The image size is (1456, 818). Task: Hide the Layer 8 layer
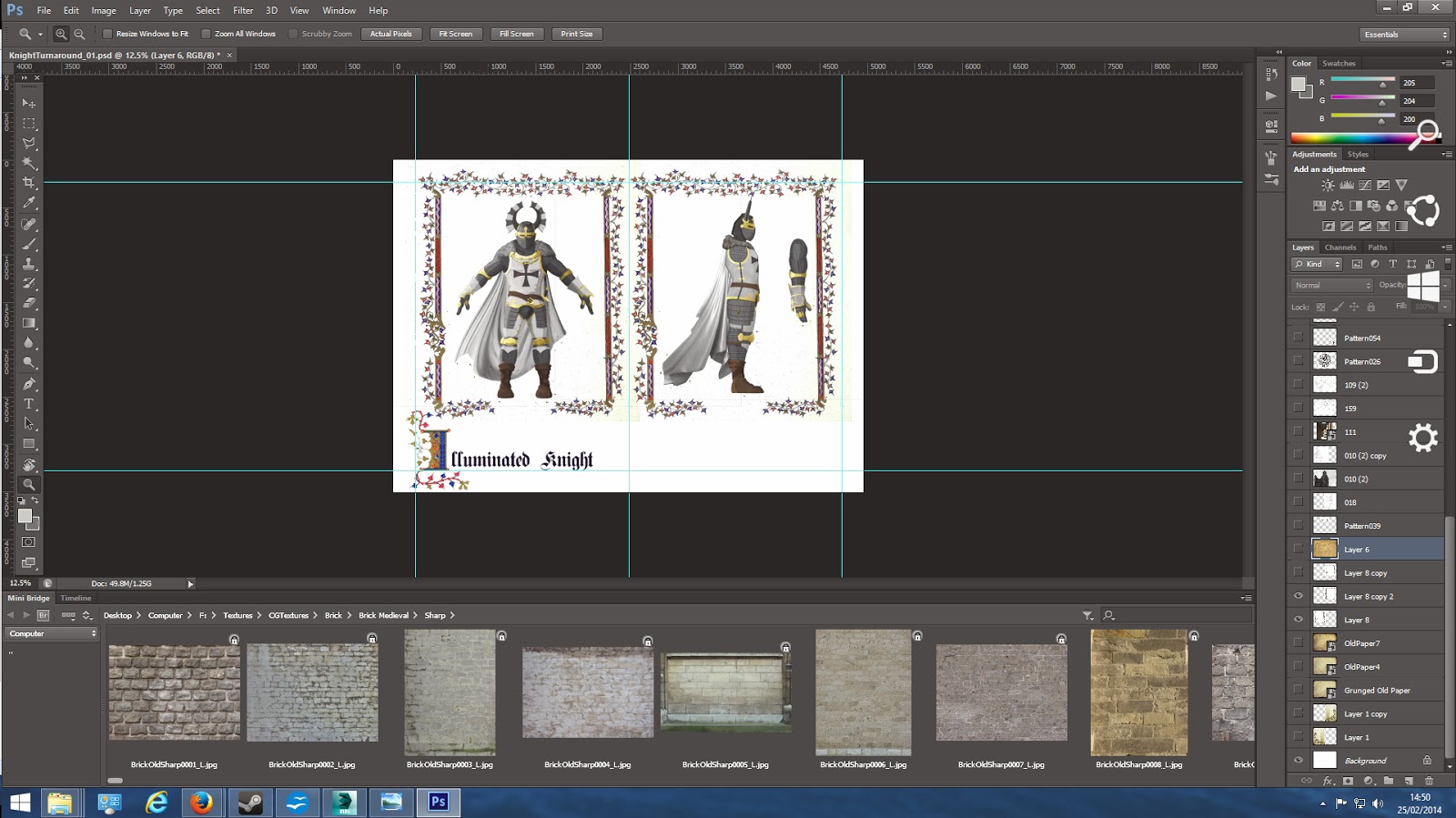1299,620
